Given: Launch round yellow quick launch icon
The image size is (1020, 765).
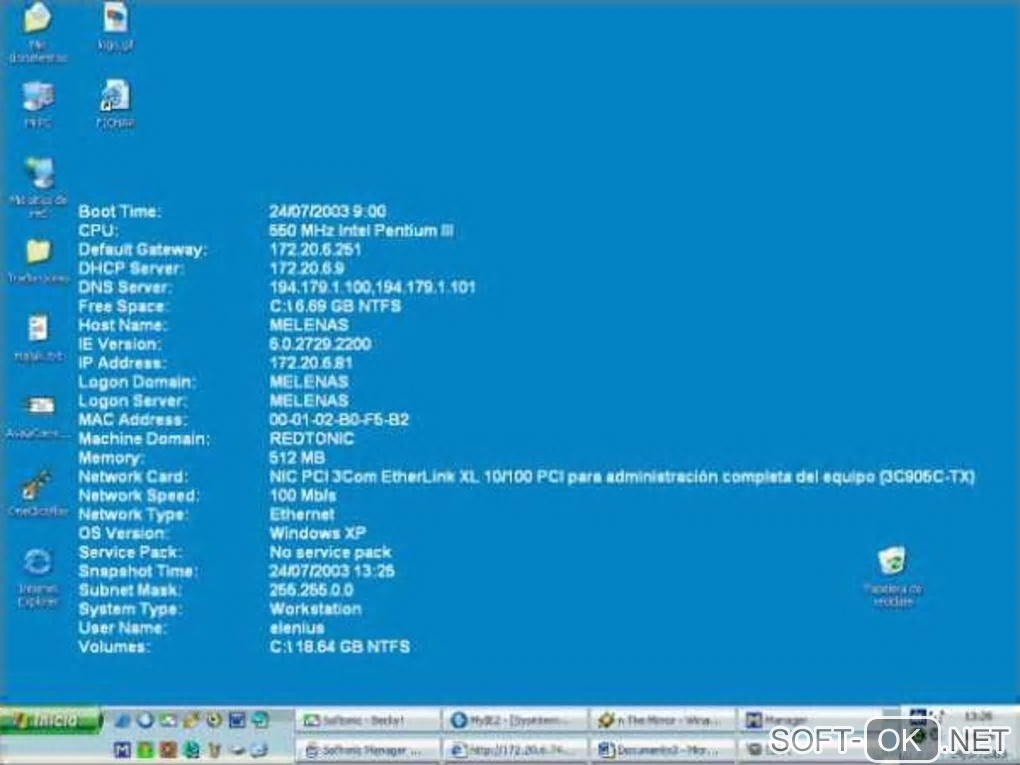Looking at the screenshot, I should (214, 720).
